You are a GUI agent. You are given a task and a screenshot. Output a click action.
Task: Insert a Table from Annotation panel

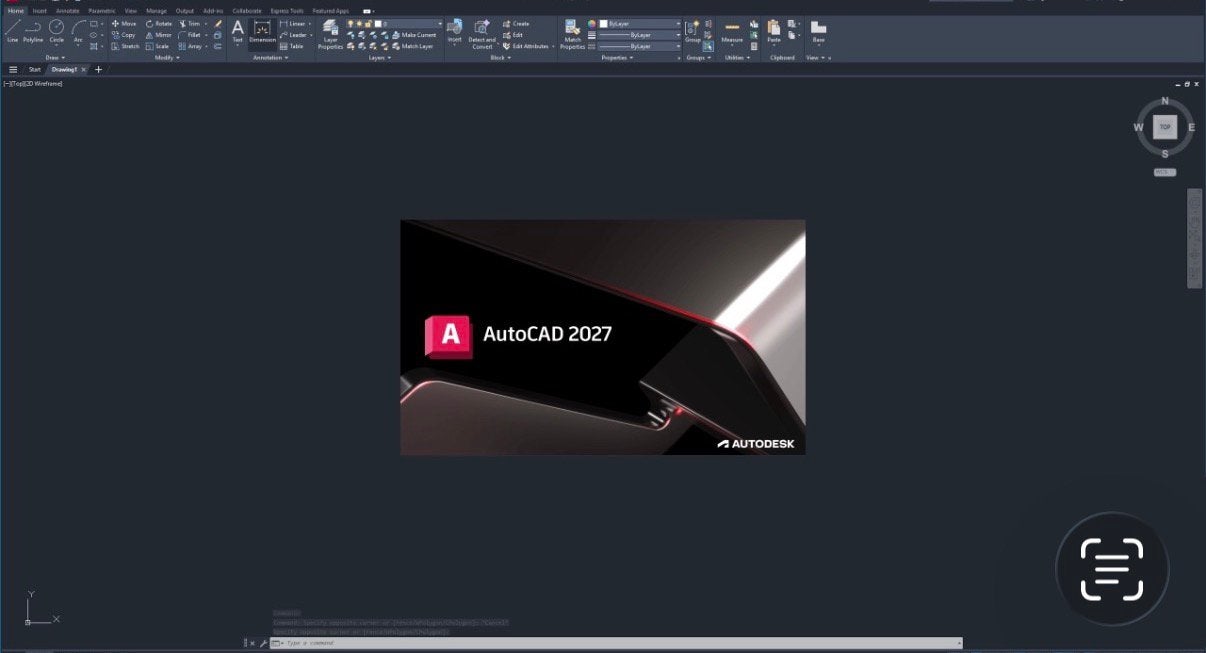pyautogui.click(x=292, y=46)
